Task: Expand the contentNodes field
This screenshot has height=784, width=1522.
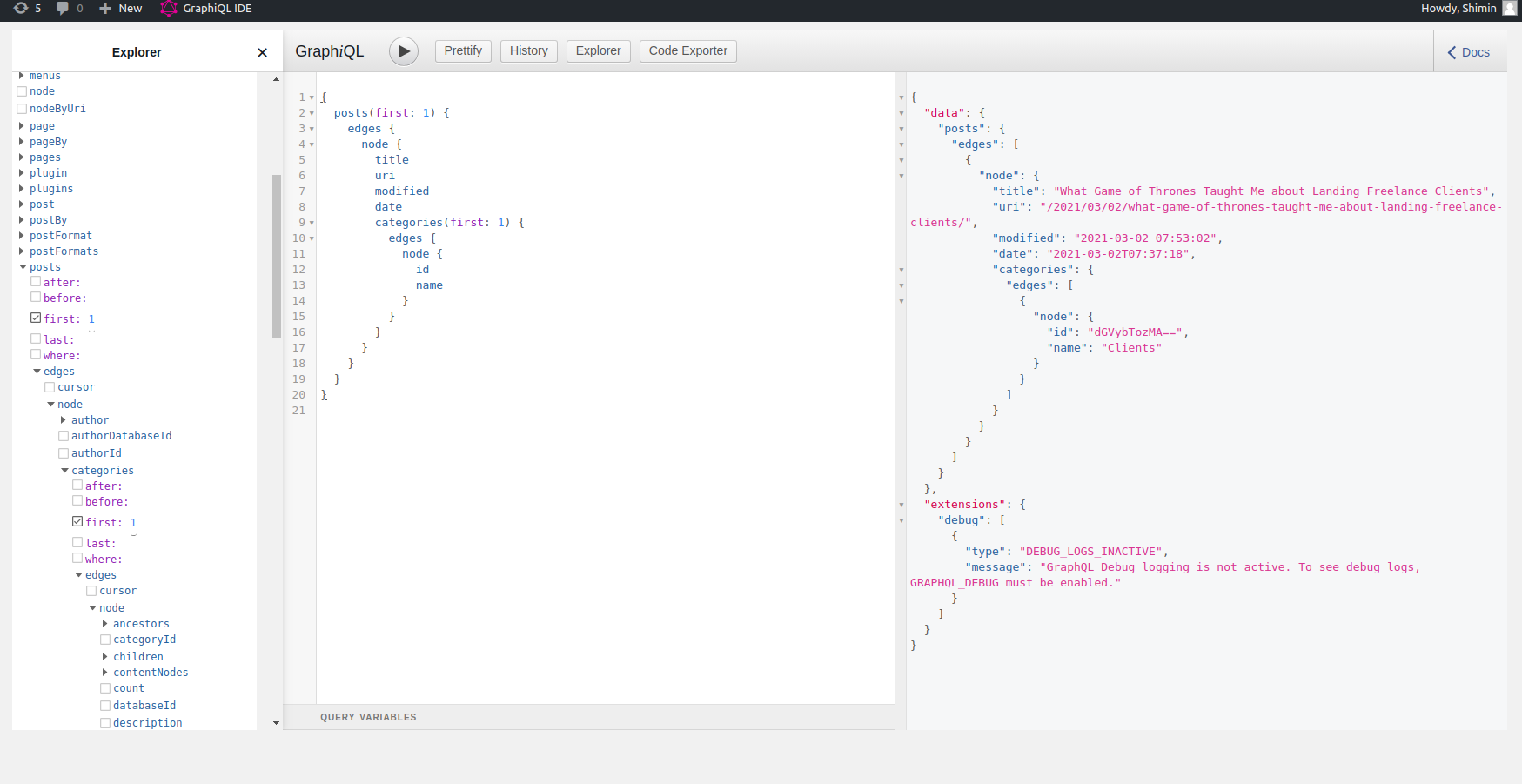Action: pos(105,673)
